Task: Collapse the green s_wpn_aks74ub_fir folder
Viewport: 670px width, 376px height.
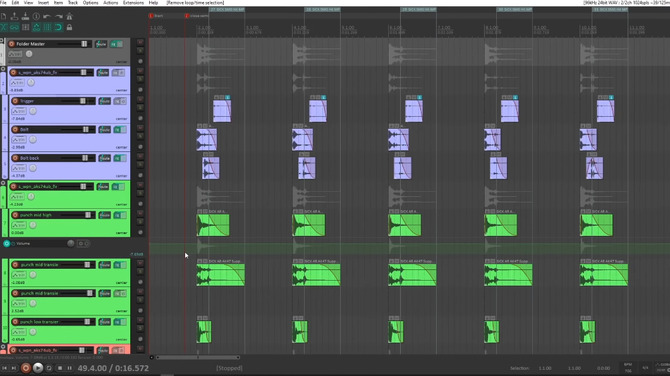Action: click(x=3, y=183)
